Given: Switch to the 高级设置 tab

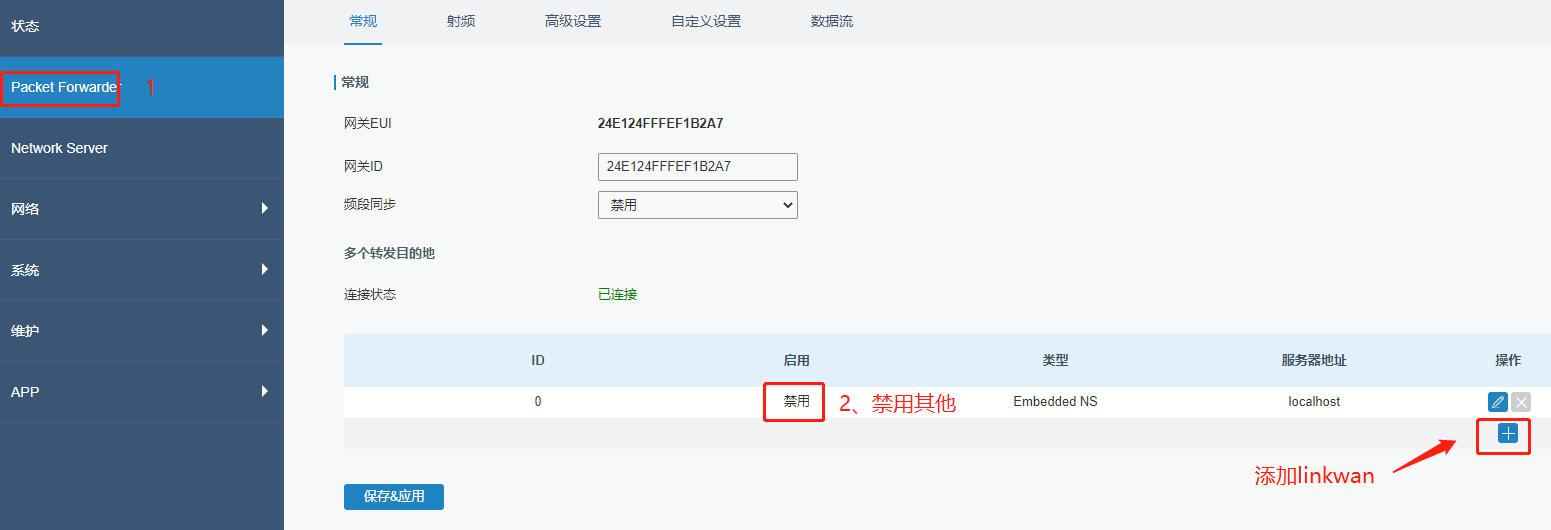Looking at the screenshot, I should point(573,21).
